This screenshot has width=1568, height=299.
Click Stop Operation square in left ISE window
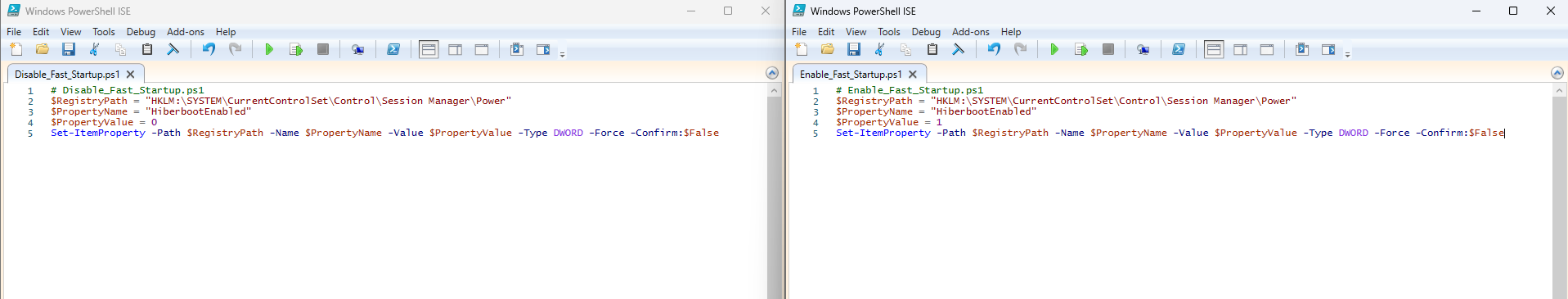323,50
